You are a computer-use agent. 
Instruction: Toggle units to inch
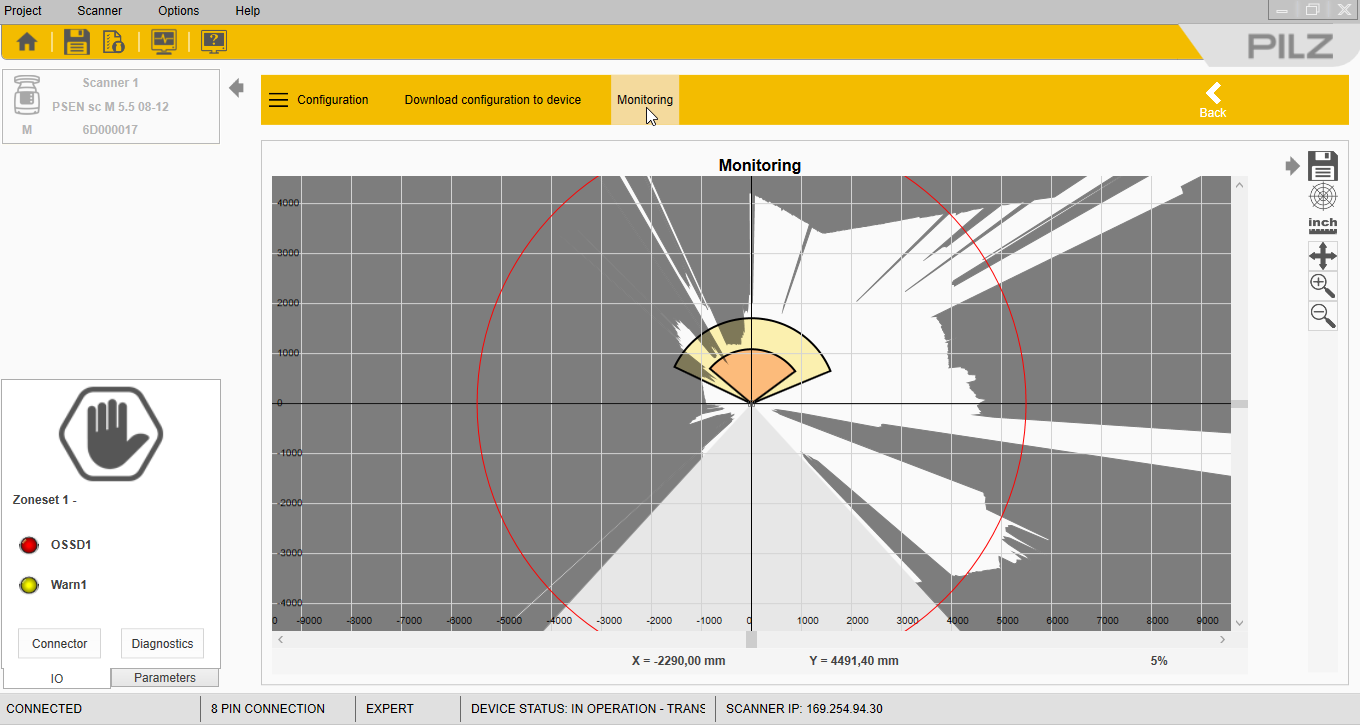click(1323, 225)
